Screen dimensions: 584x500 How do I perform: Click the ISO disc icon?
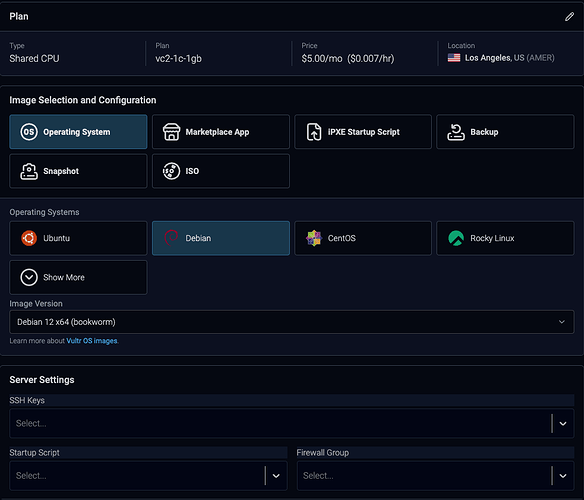[x=171, y=171]
